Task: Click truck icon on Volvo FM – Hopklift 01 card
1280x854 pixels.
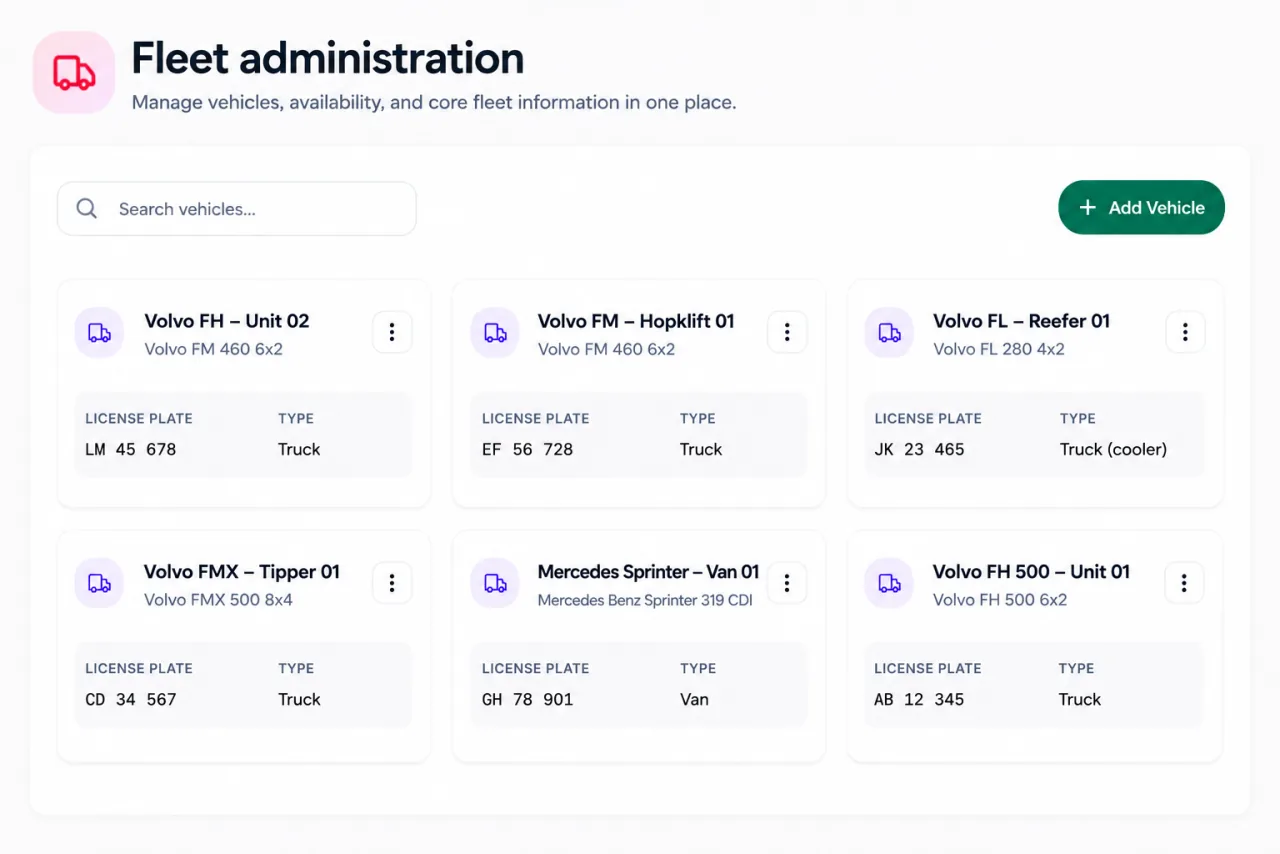Action: 495,333
